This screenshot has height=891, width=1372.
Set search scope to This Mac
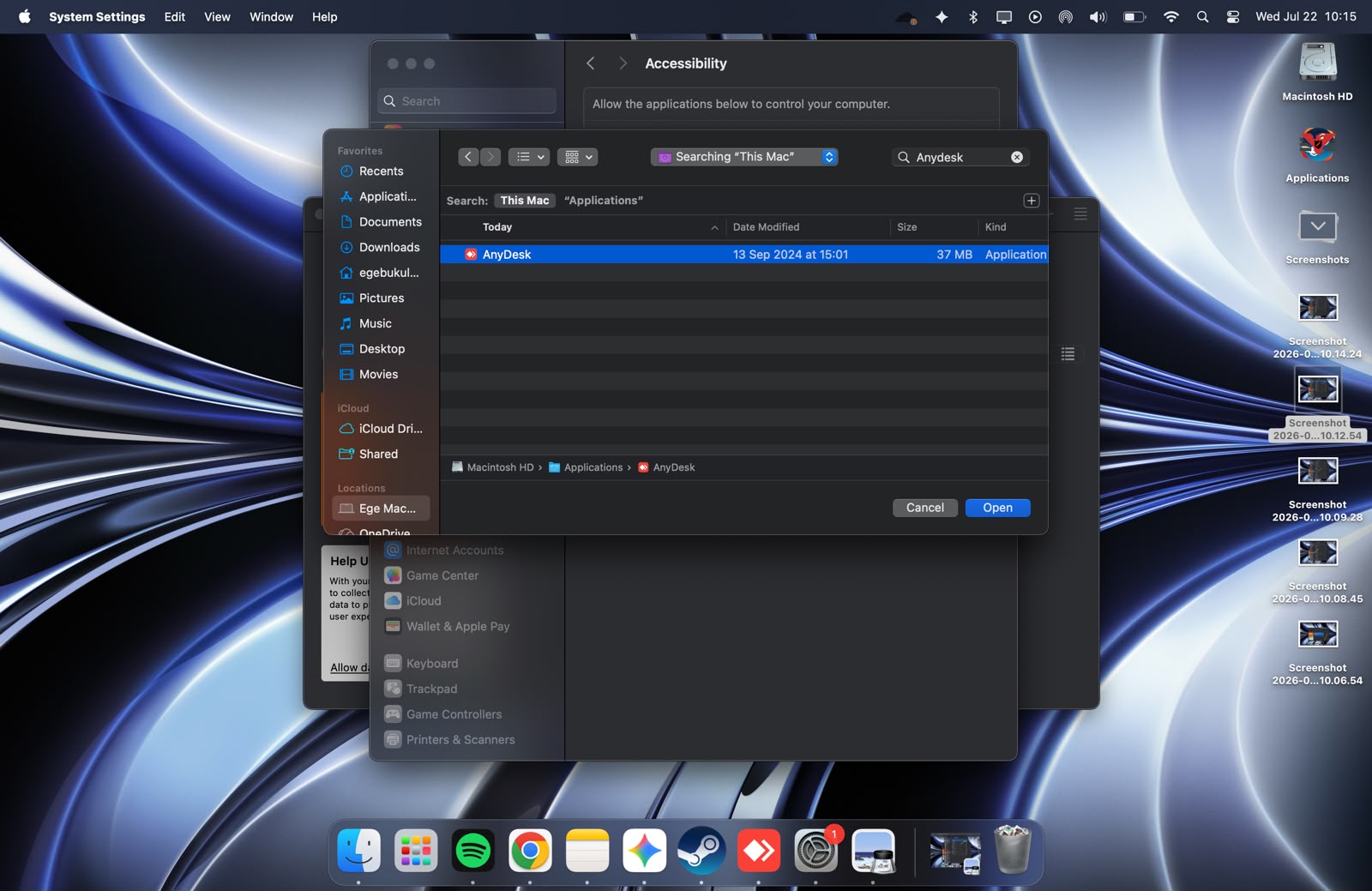pos(525,201)
